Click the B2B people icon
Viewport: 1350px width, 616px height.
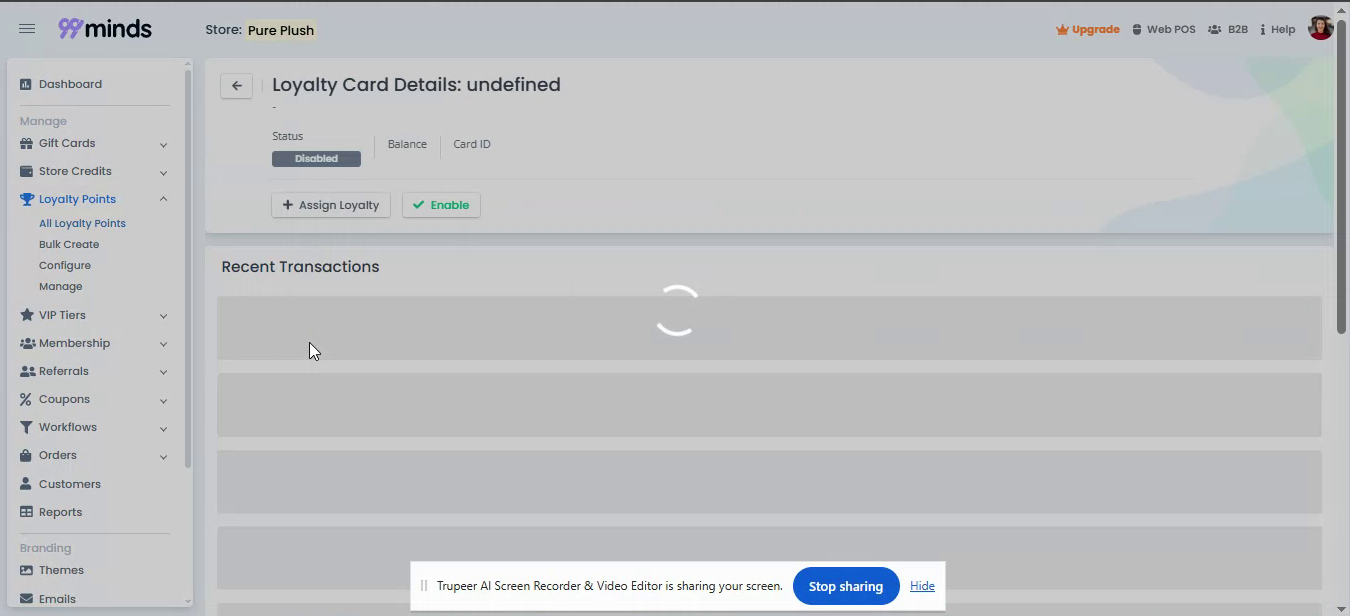1214,29
